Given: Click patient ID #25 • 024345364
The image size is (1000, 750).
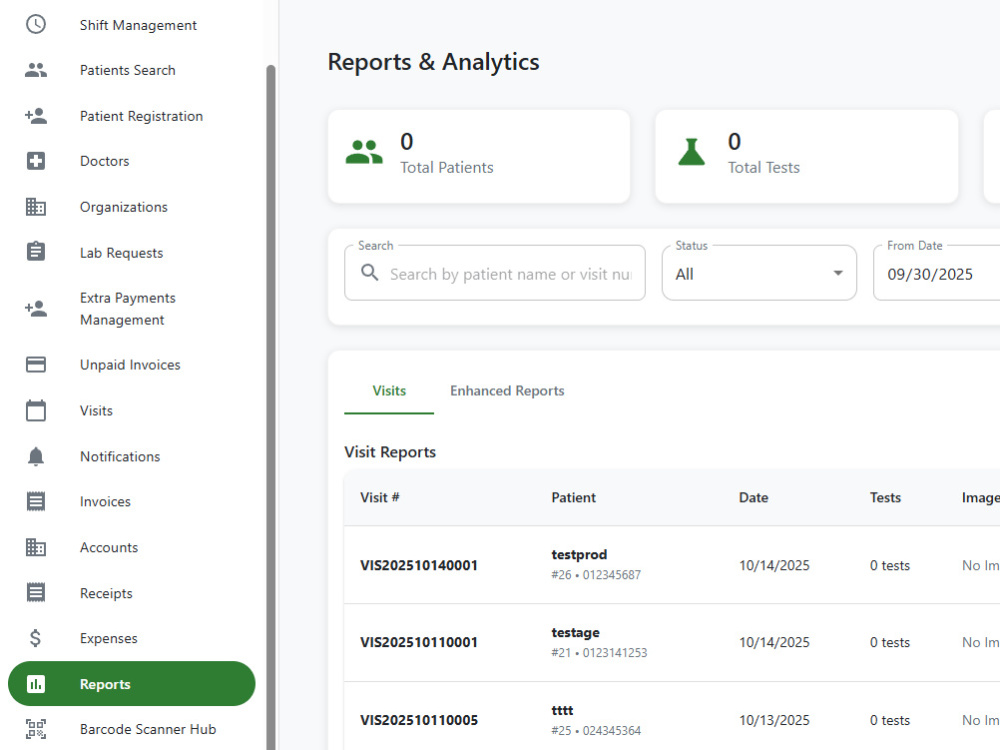Looking at the screenshot, I should pos(596,730).
